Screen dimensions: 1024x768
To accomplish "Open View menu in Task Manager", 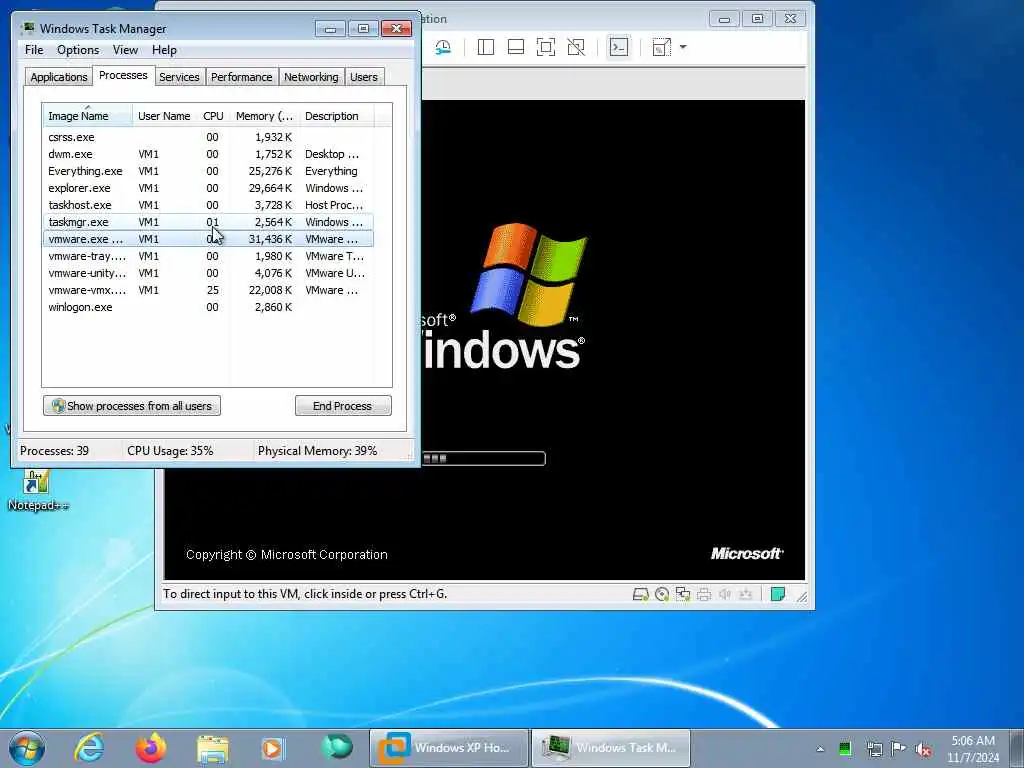I will pos(125,50).
